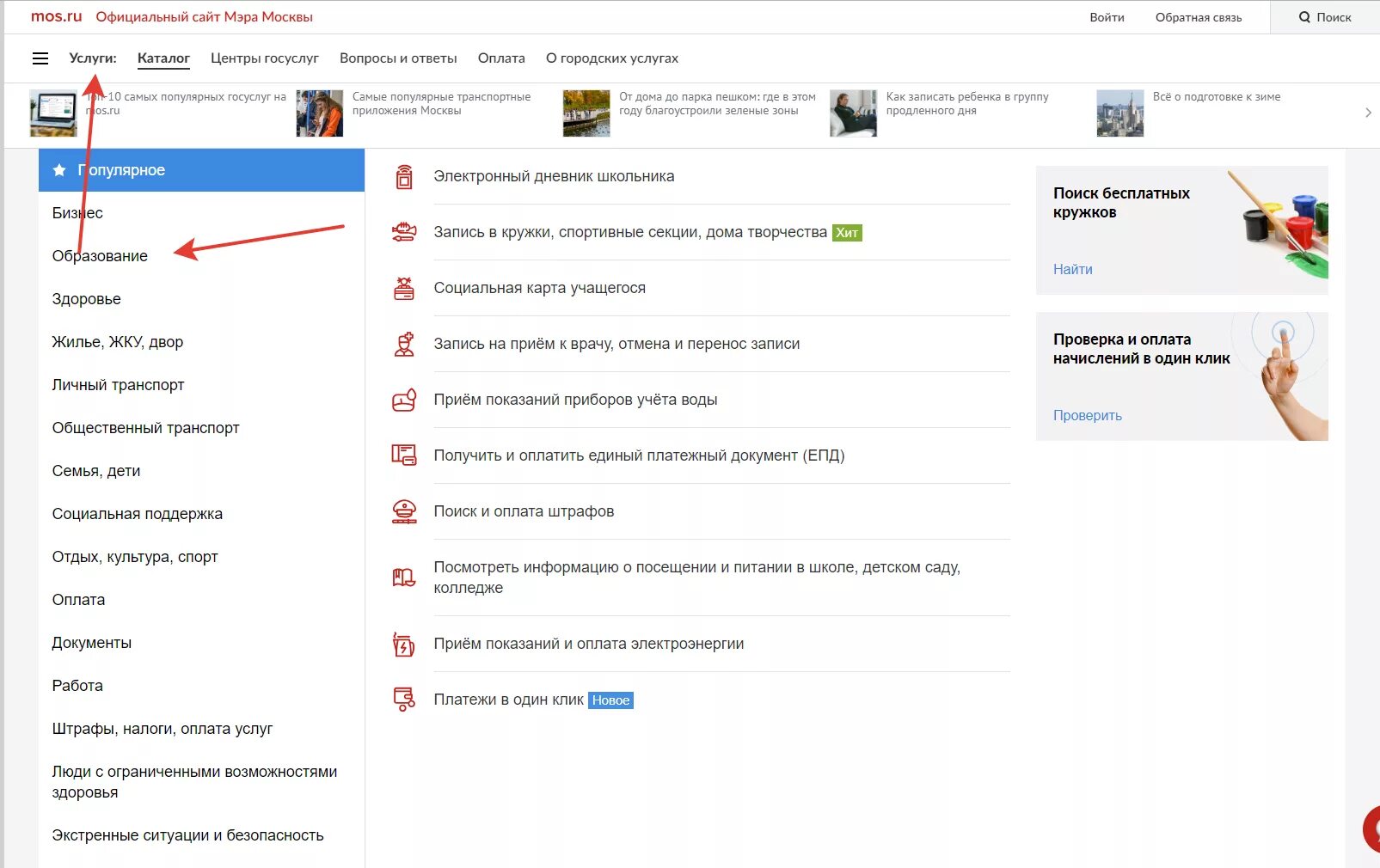Click the star icon in Популярное
The width and height of the screenshot is (1380, 868).
pyautogui.click(x=59, y=170)
